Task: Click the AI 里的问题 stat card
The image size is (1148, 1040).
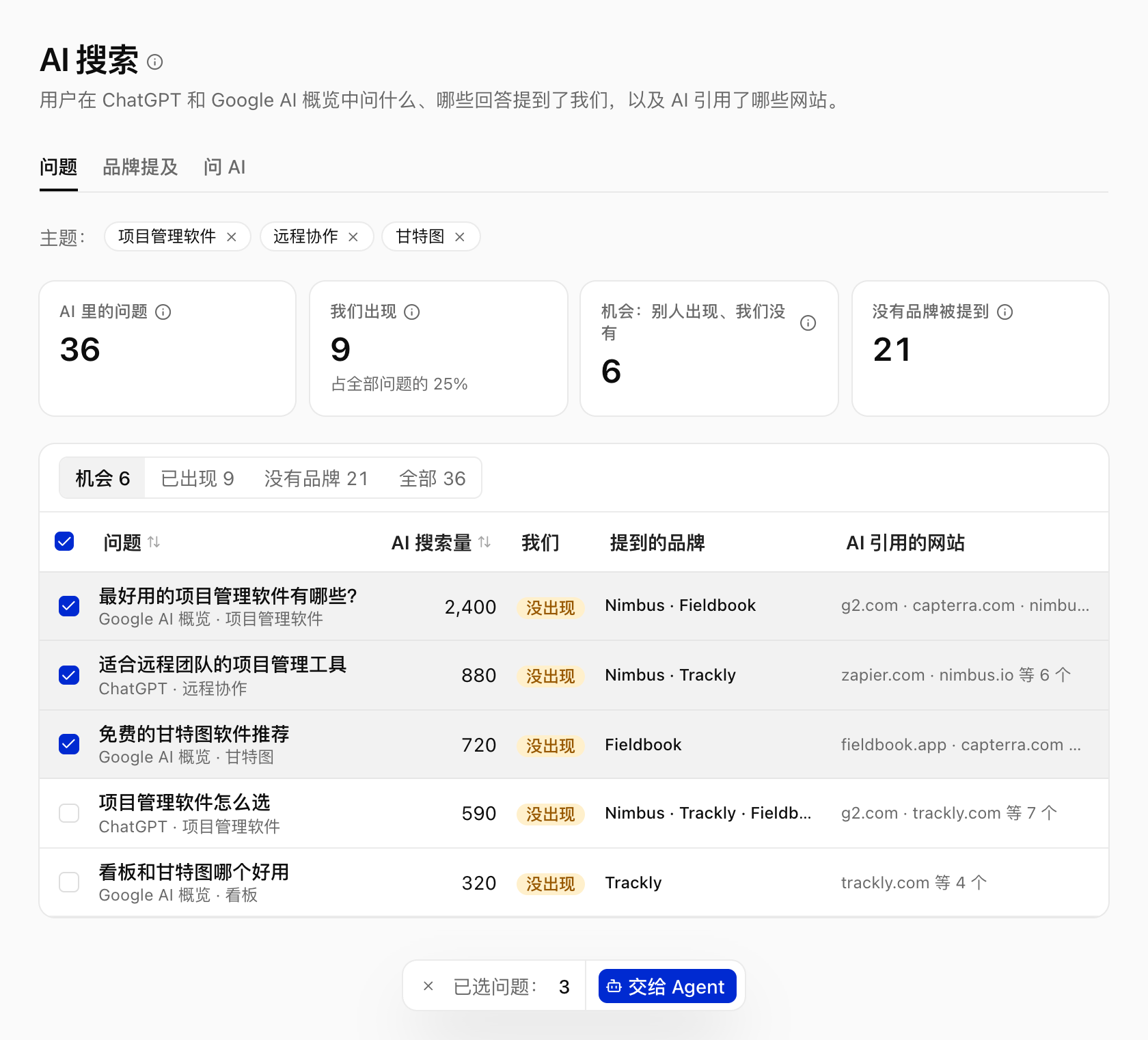Action: pos(167,348)
